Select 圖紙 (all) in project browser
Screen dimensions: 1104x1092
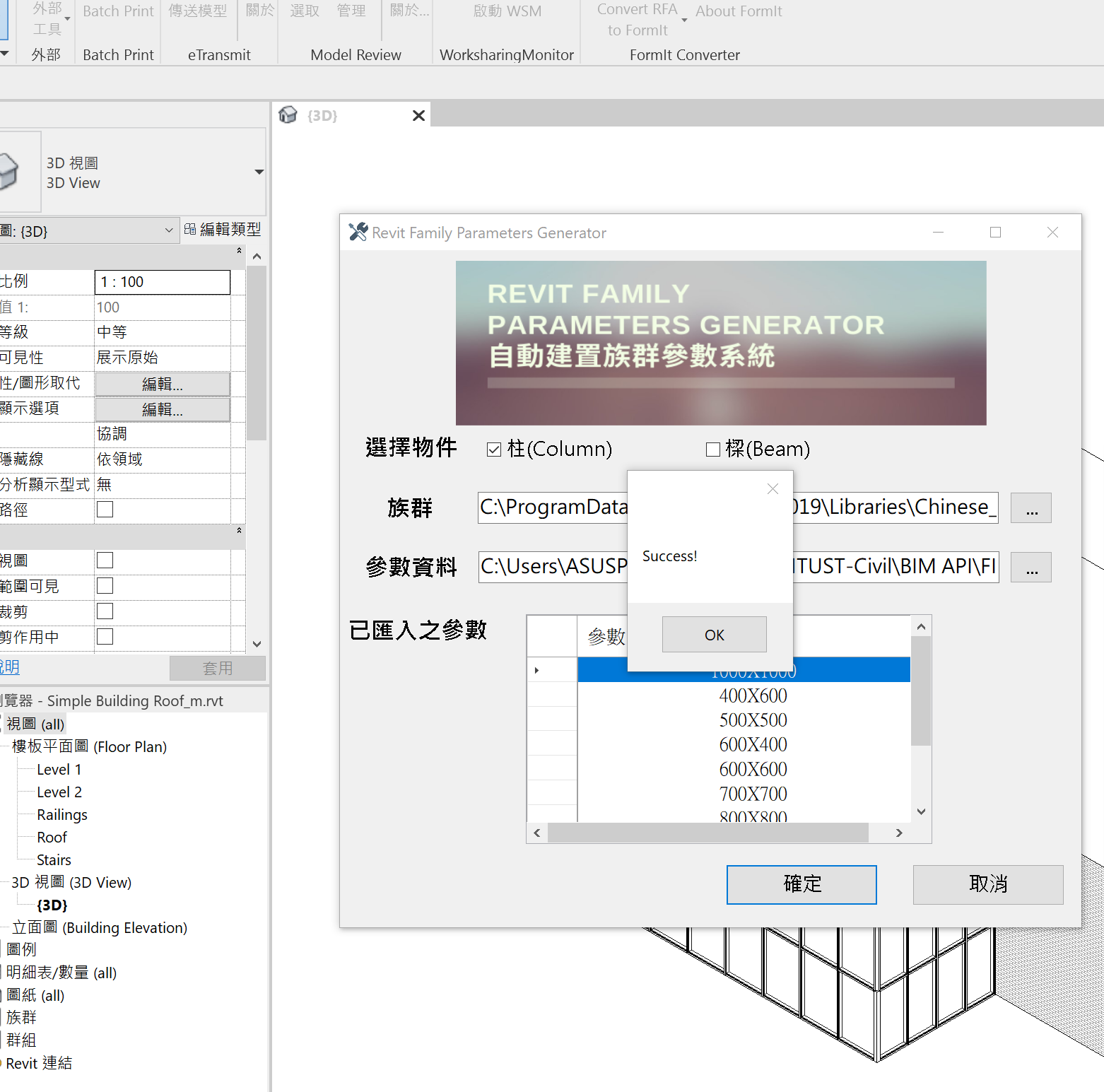pyautogui.click(x=35, y=995)
